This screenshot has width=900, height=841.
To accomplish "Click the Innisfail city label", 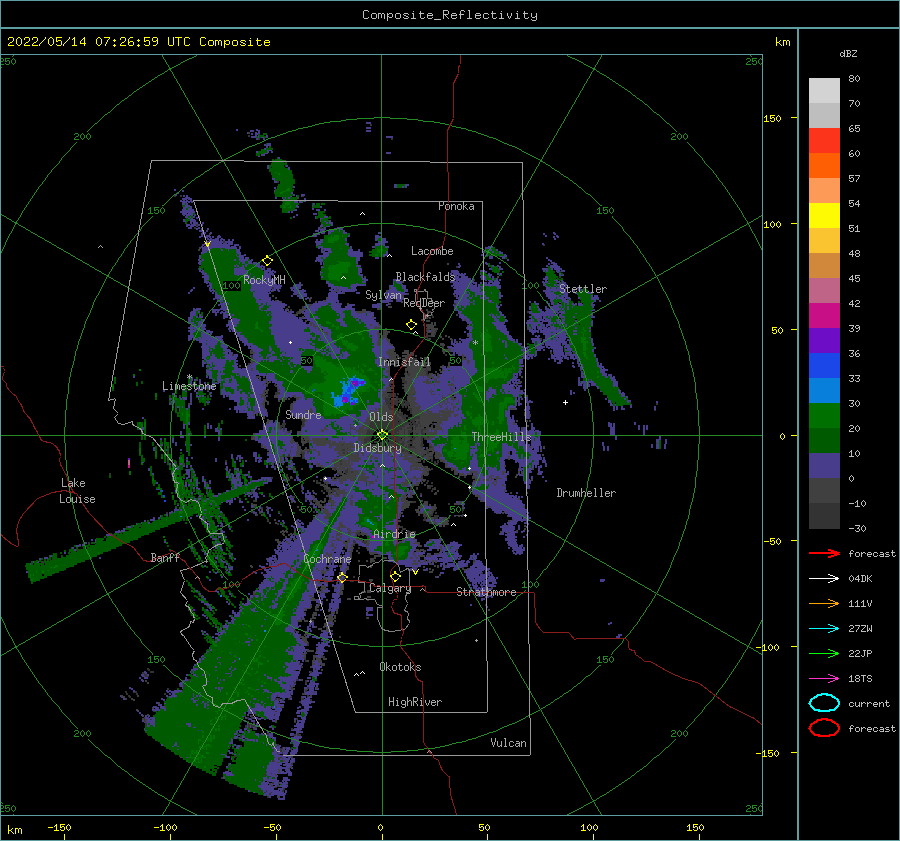I will click(x=404, y=362).
